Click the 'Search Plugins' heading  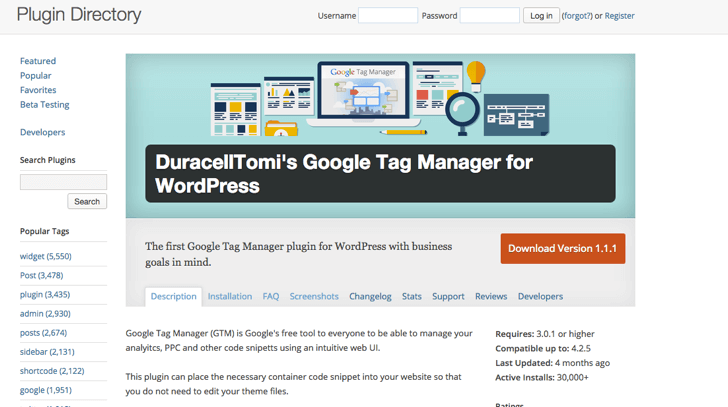(47, 160)
